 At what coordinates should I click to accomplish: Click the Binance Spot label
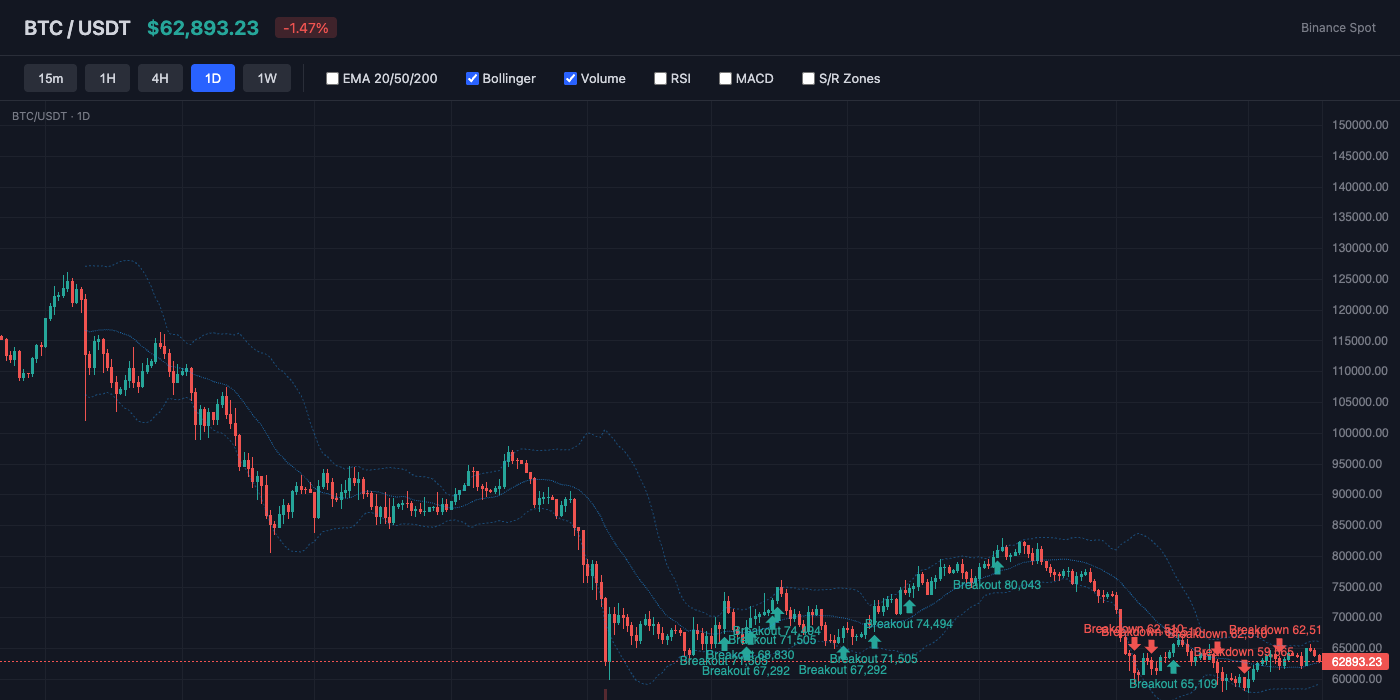click(x=1338, y=28)
